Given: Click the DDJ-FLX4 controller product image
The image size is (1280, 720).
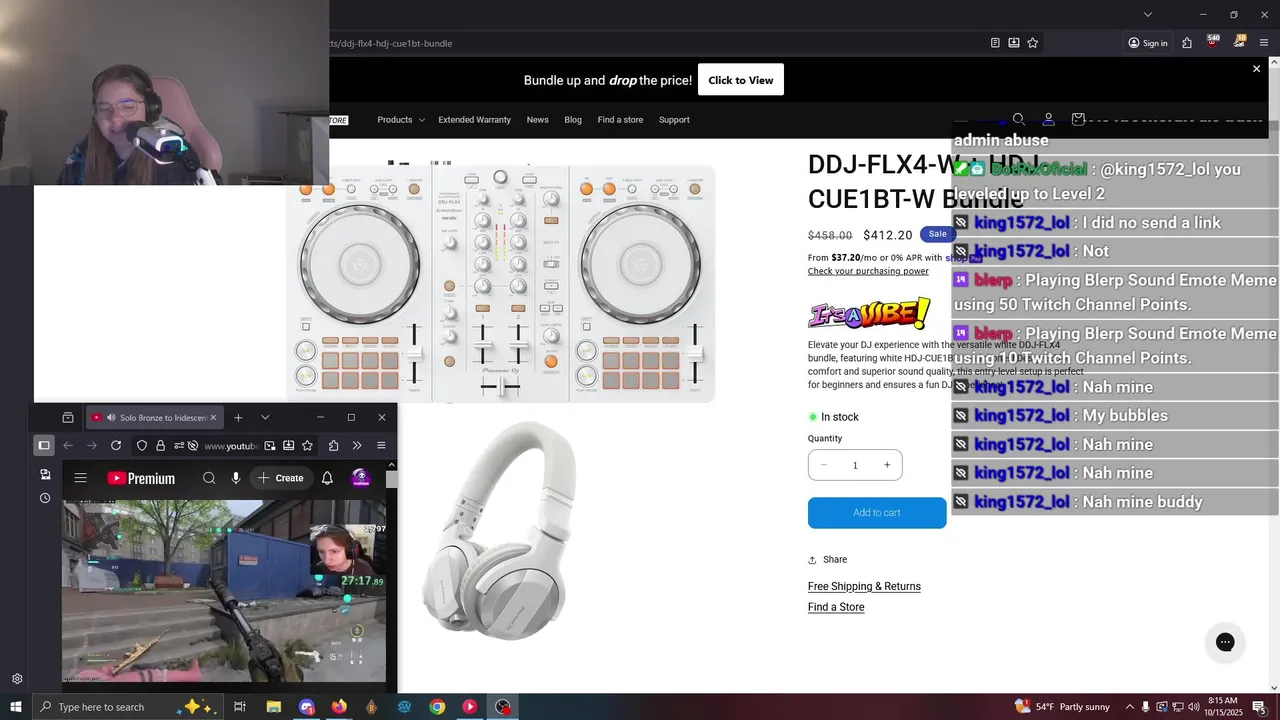Looking at the screenshot, I should point(500,284).
